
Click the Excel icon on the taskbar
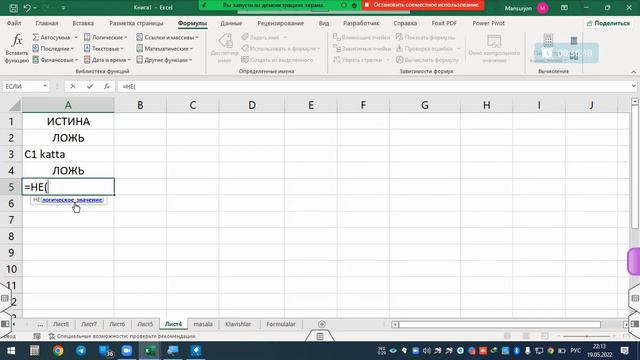pyautogui.click(x=150, y=351)
